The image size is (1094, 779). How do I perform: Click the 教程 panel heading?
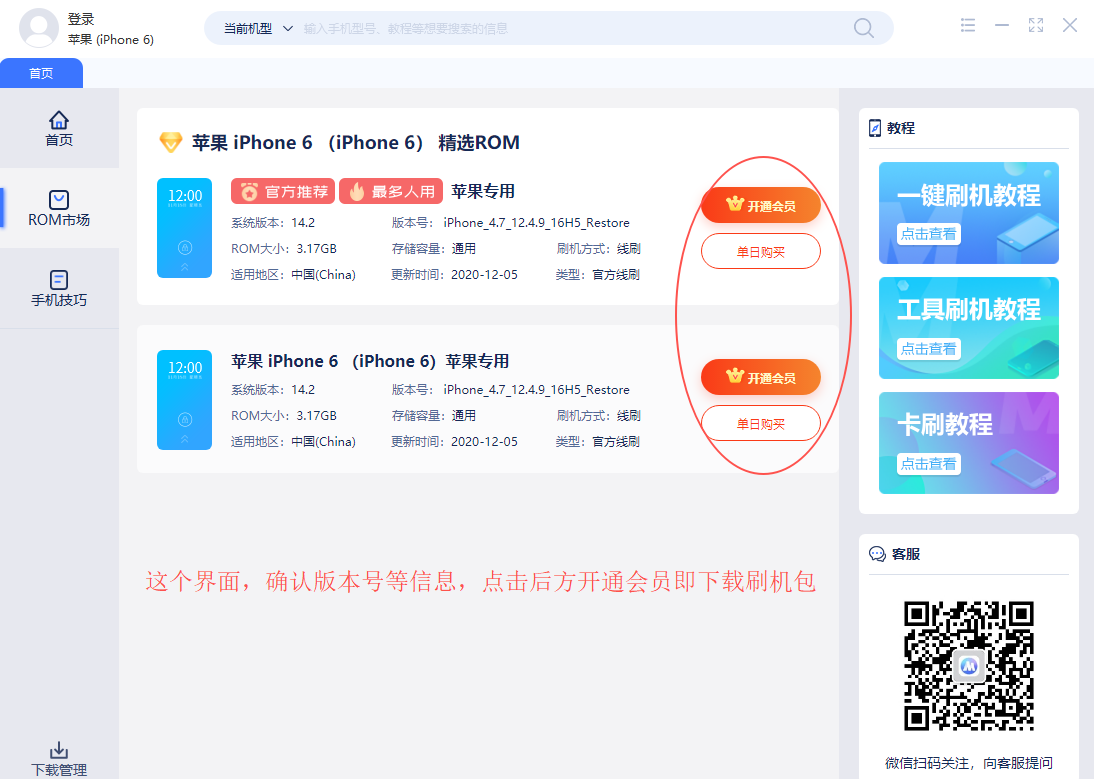tap(901, 128)
